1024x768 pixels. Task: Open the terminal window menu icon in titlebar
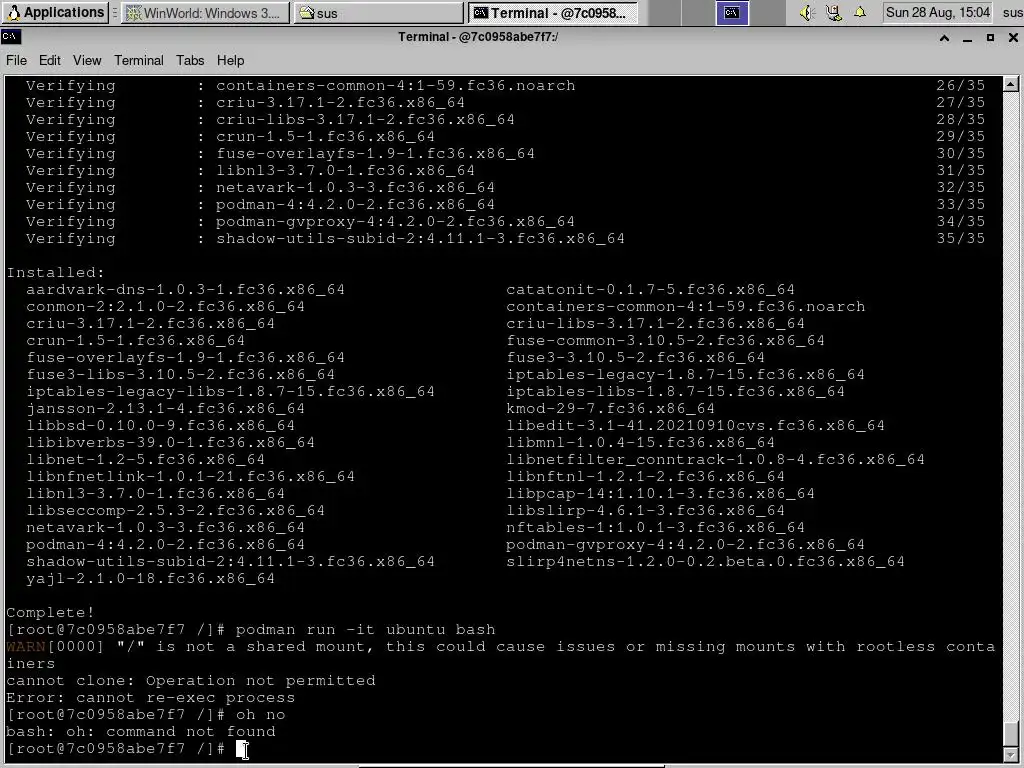(10, 37)
